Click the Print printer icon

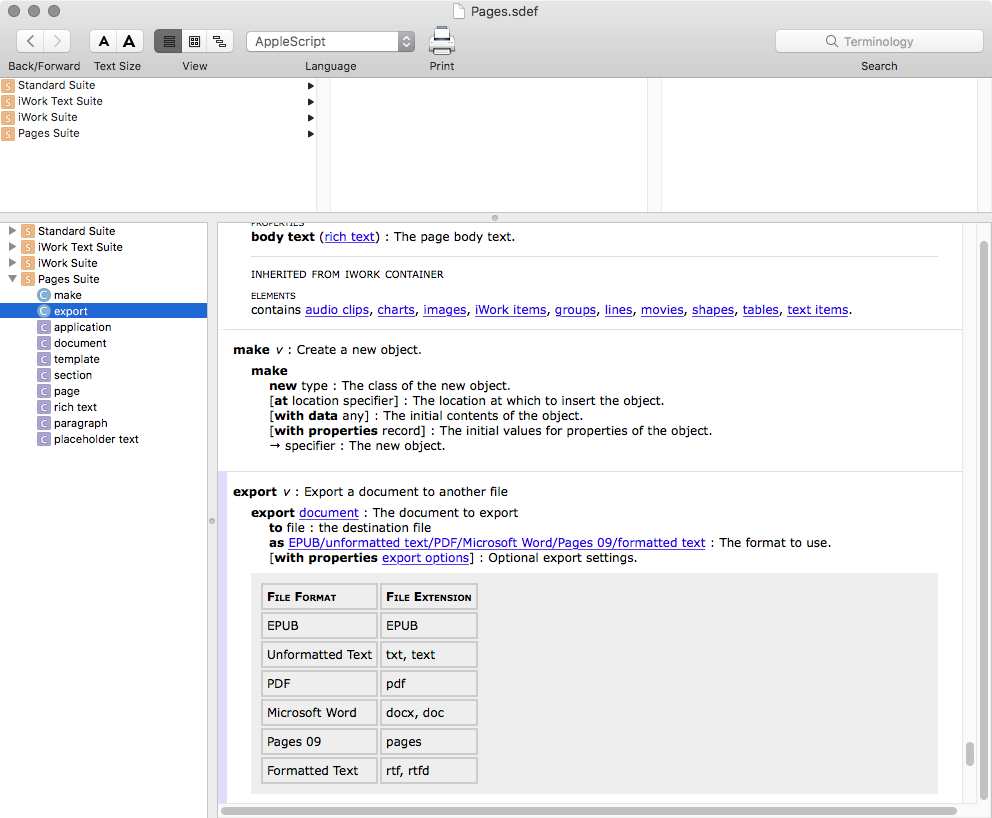442,41
